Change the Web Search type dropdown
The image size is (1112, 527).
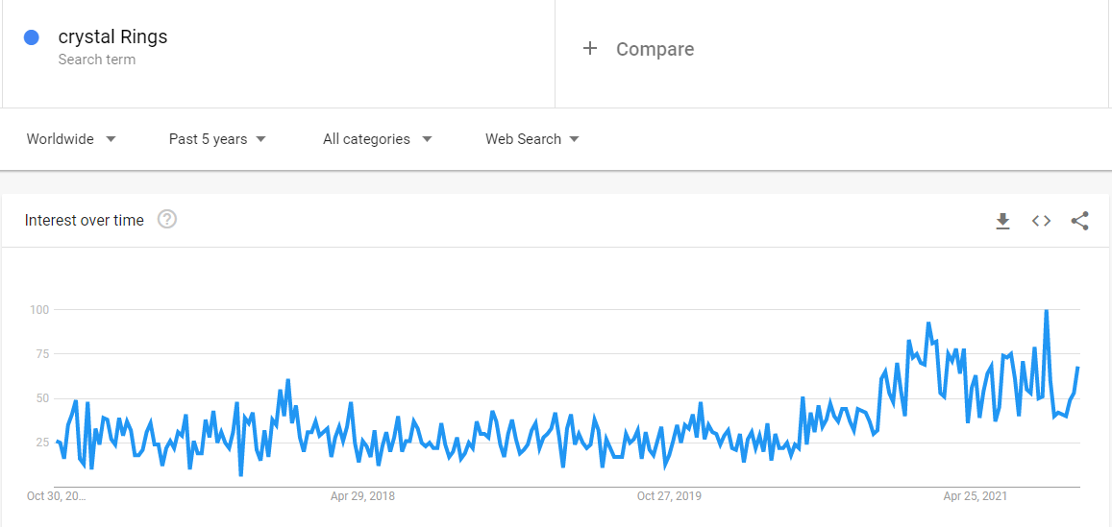[532, 139]
